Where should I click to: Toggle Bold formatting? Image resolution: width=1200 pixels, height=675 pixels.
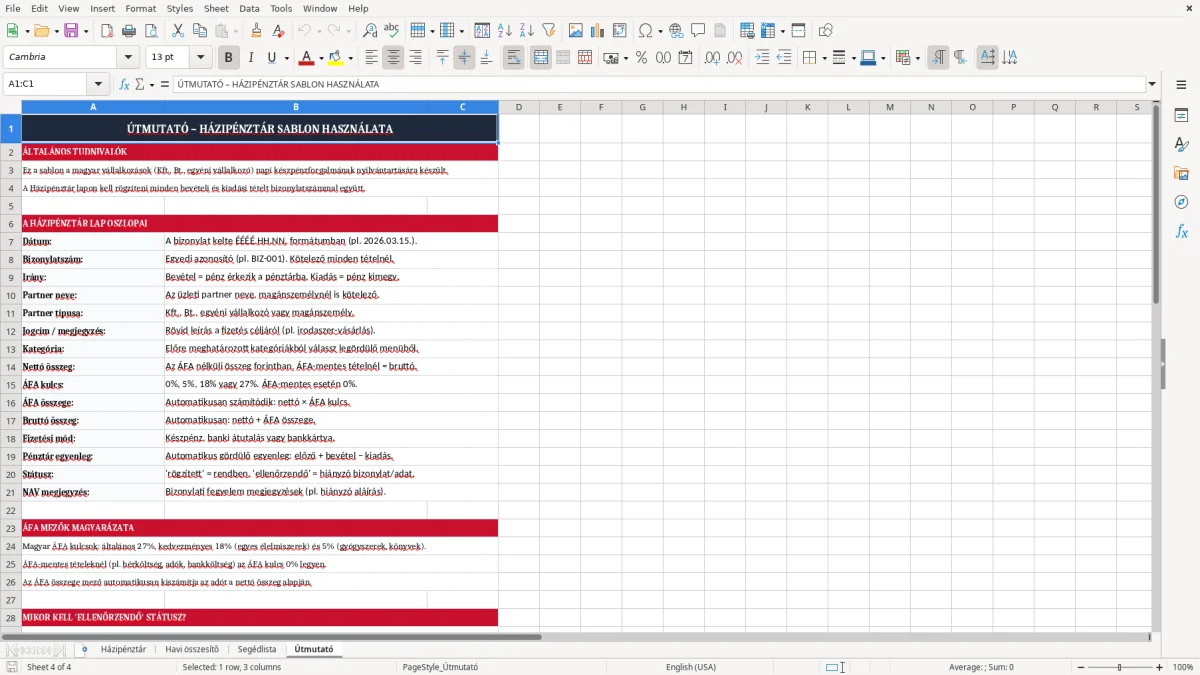click(228, 58)
